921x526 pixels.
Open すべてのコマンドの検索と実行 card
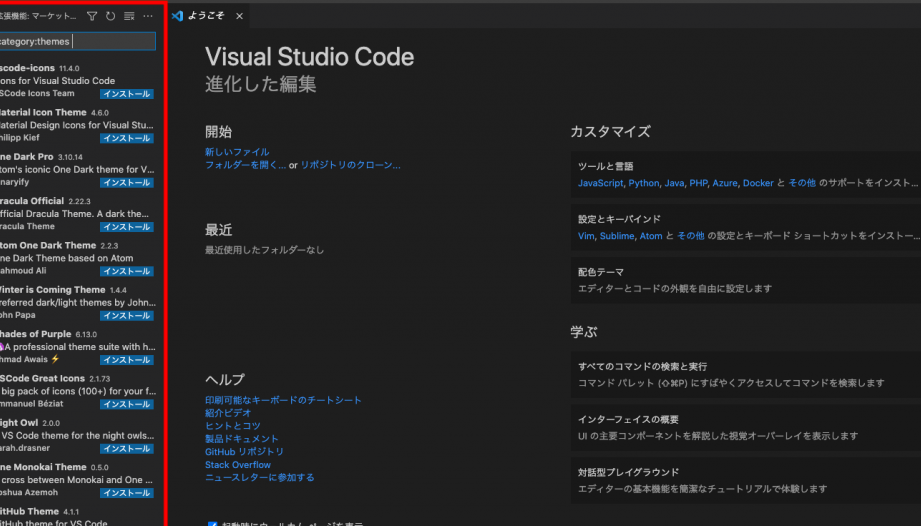746,375
